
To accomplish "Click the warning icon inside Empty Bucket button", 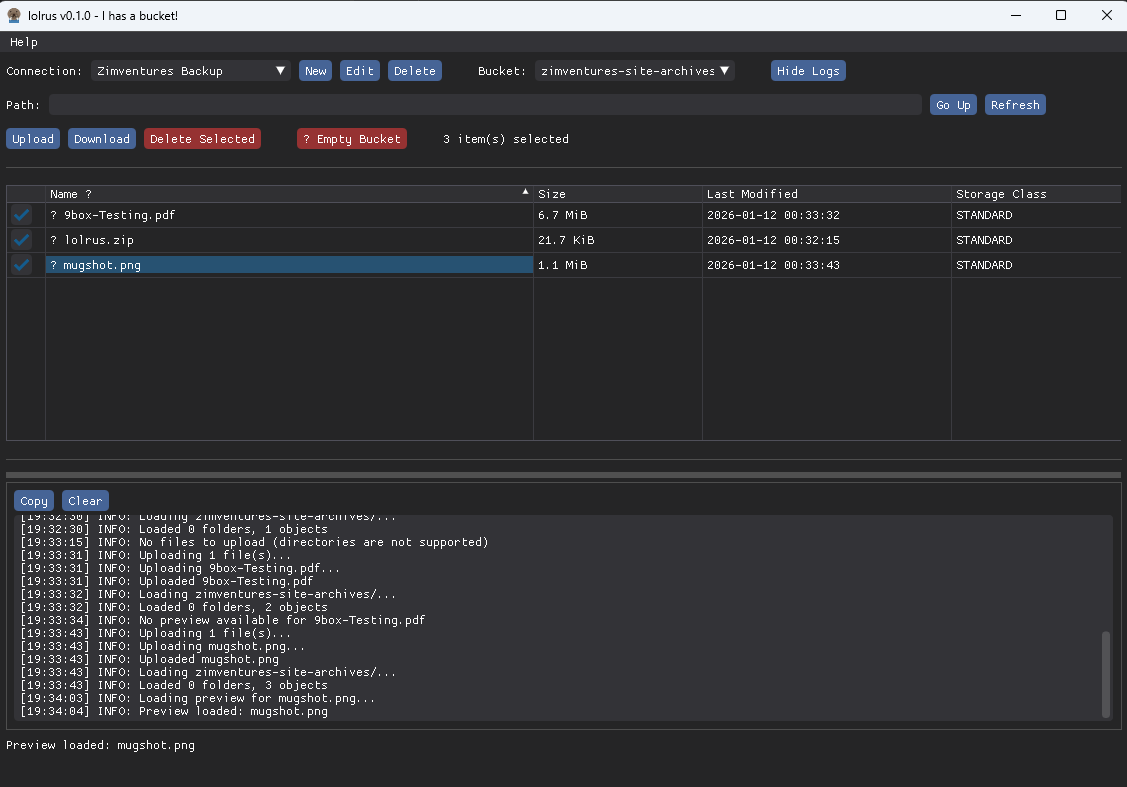I will pos(306,138).
